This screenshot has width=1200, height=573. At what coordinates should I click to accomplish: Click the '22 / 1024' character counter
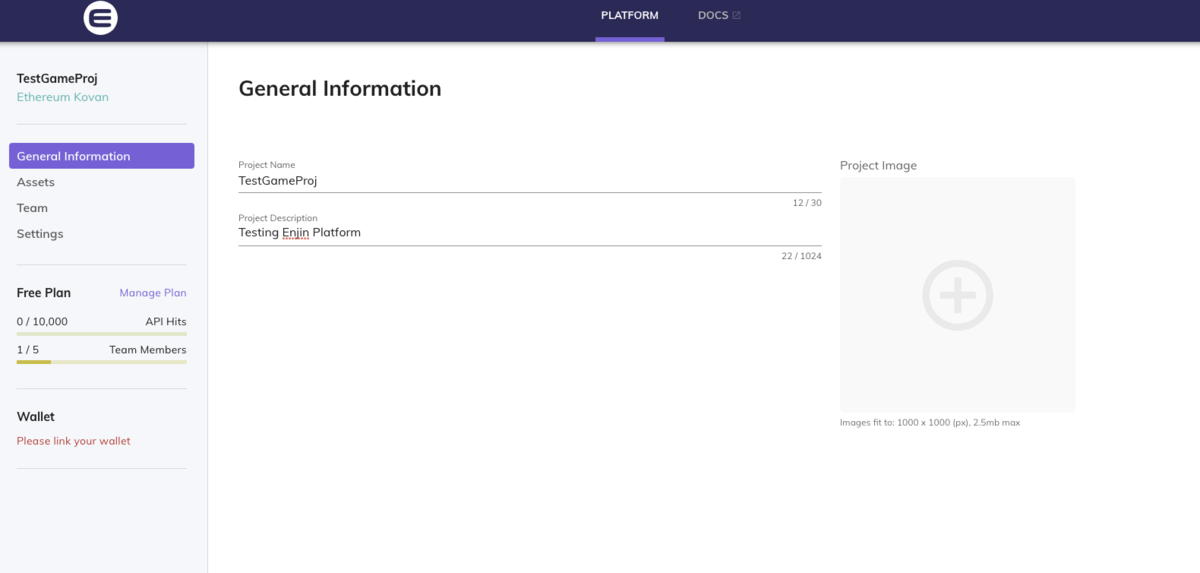click(x=802, y=256)
